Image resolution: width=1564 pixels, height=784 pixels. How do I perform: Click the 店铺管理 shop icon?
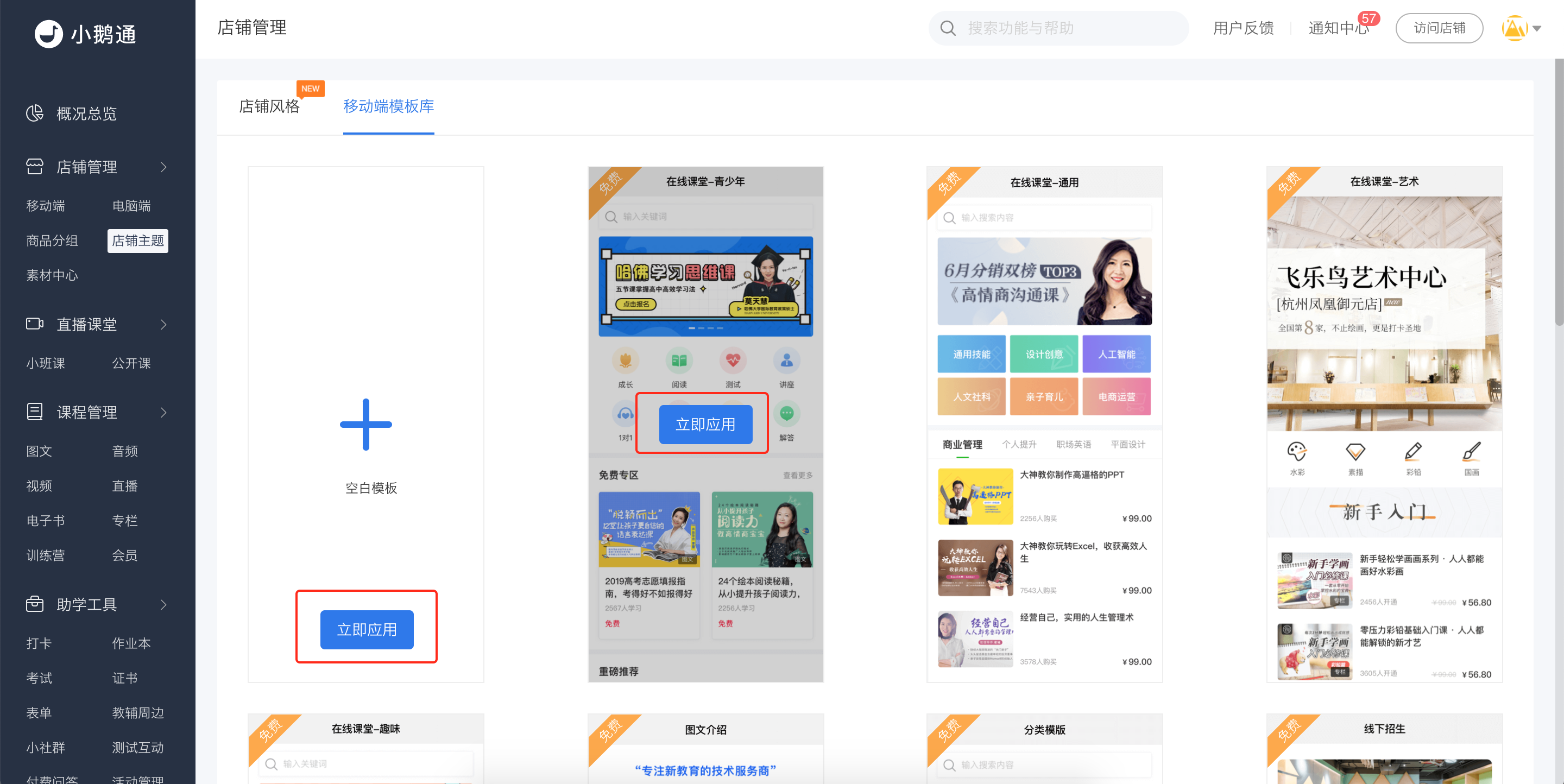click(35, 166)
